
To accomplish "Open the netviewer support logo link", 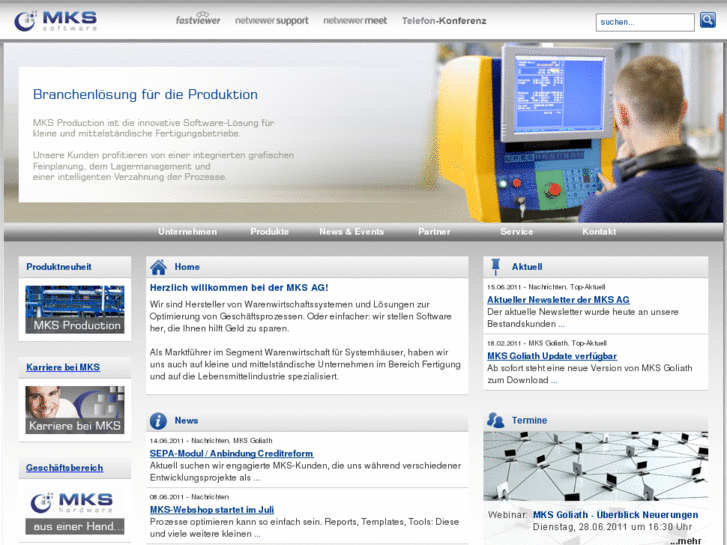I will tap(272, 21).
